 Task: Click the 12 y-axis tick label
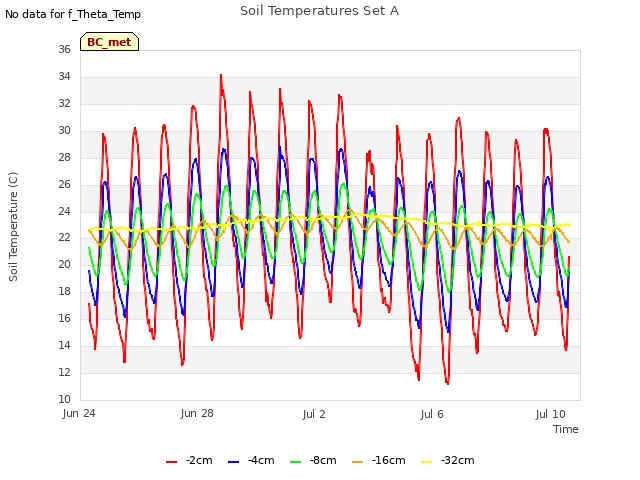[x=64, y=372]
